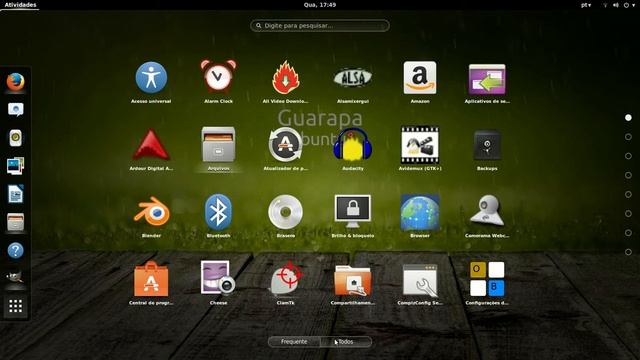Viewport: 640px width, 360px height.
Task: Launch Firefox from the dock
Action: coord(16,82)
